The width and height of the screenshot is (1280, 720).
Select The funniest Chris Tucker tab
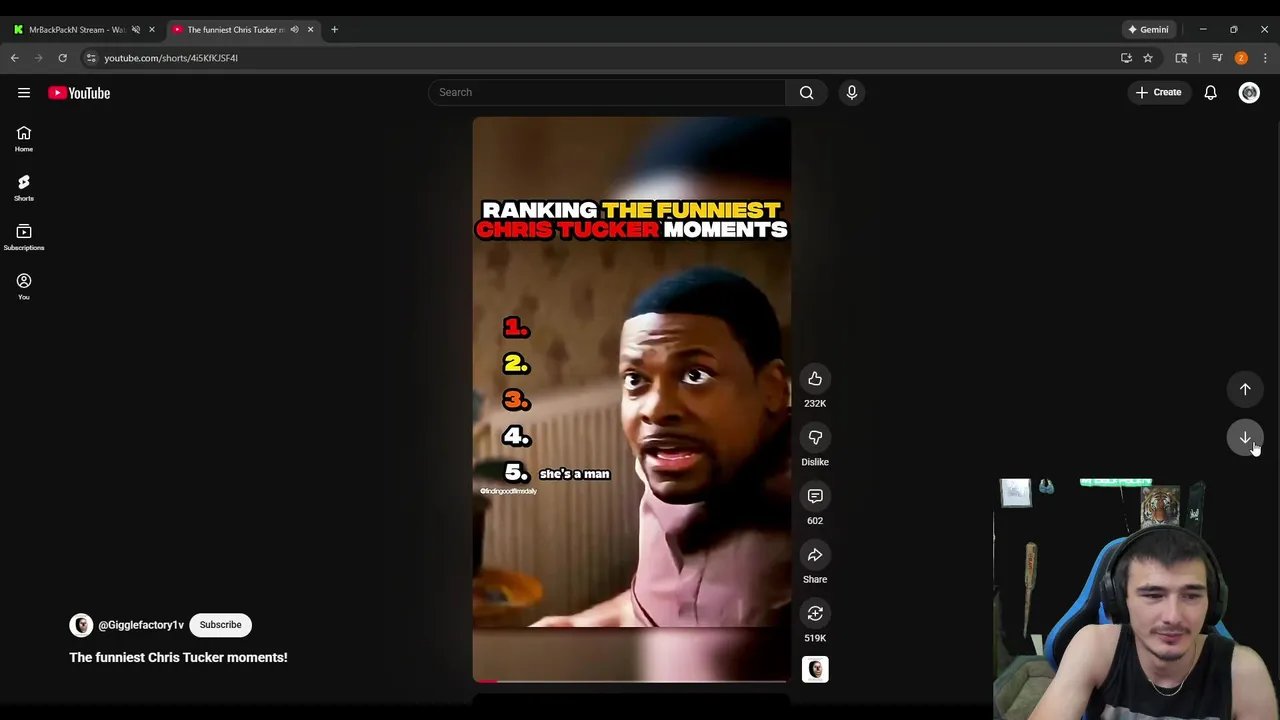point(236,29)
